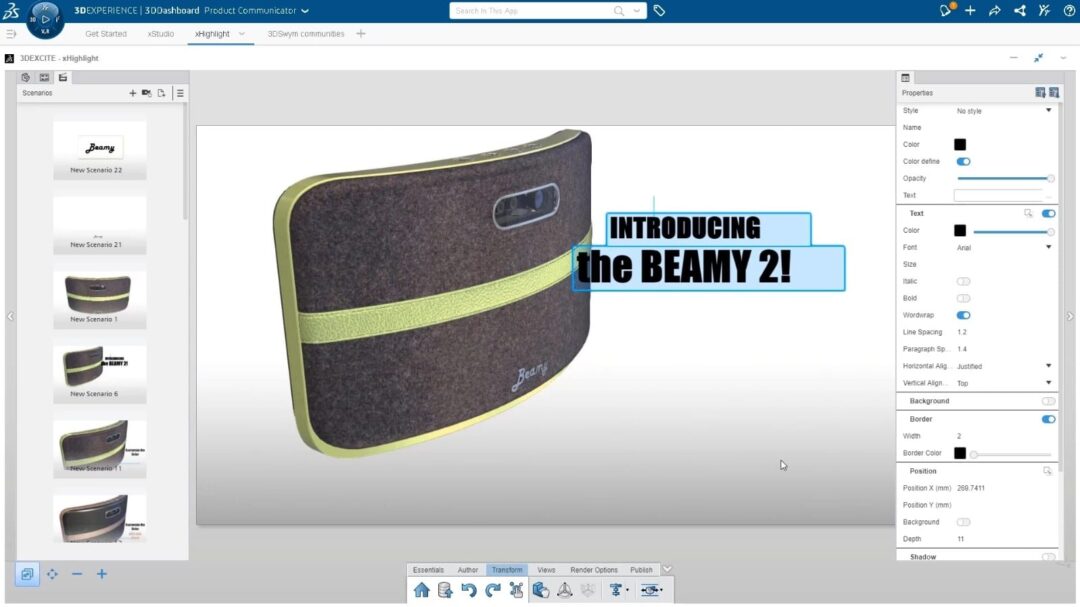Open the Get Started tab
Screen dimensions: 1080x607
[x=106, y=34]
